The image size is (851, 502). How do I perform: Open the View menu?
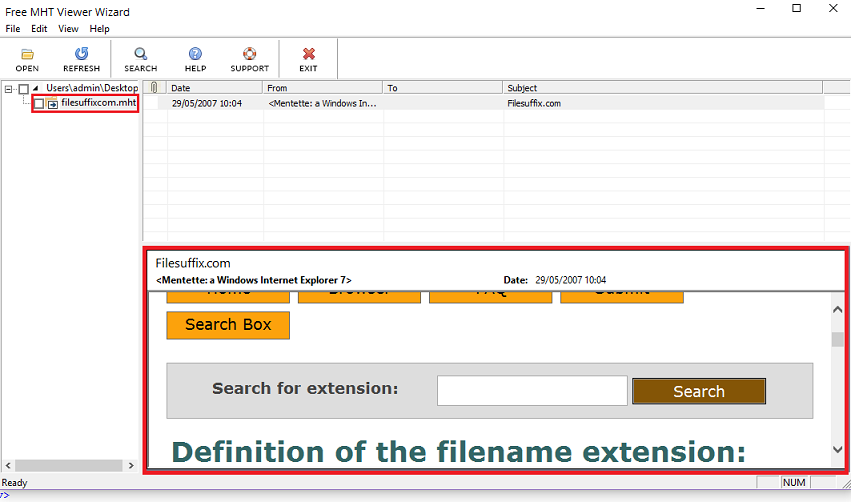coord(68,29)
